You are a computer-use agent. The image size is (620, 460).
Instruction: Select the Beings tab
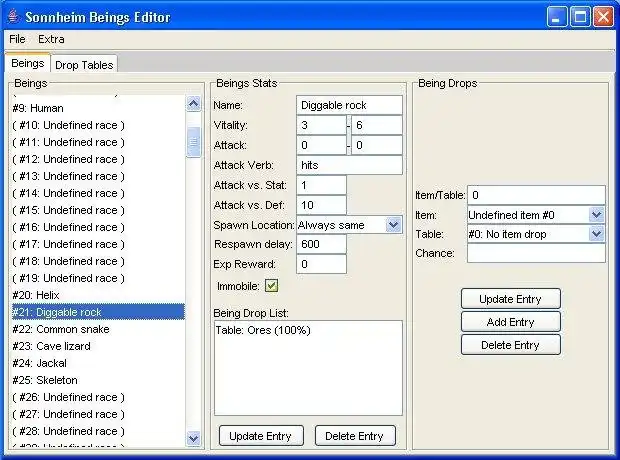pos(28,63)
